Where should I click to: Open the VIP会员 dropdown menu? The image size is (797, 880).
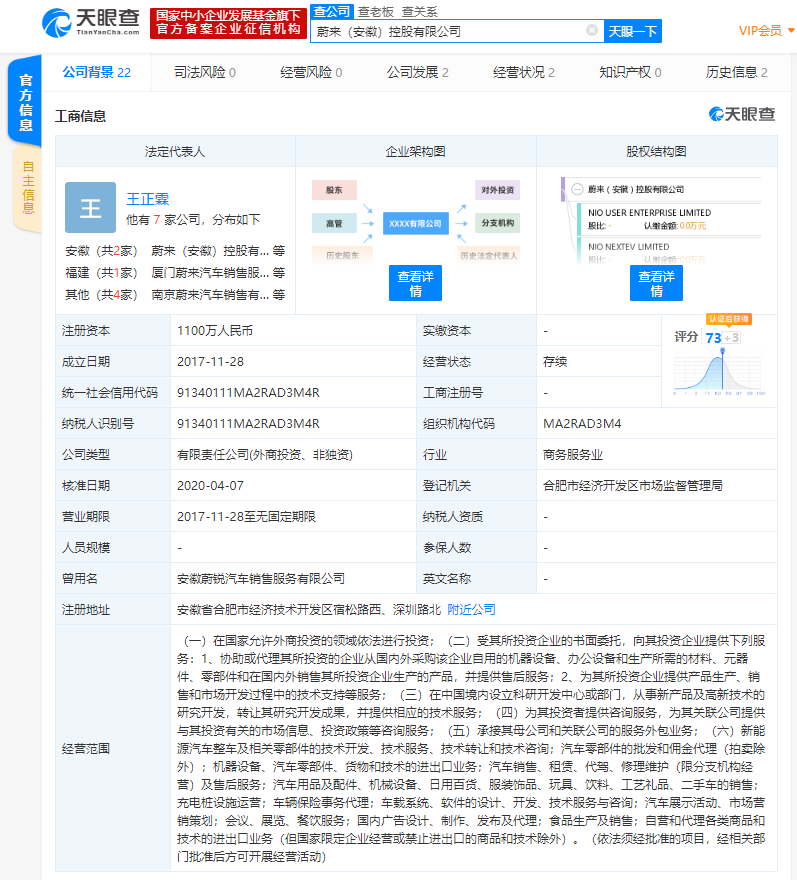pos(766,31)
